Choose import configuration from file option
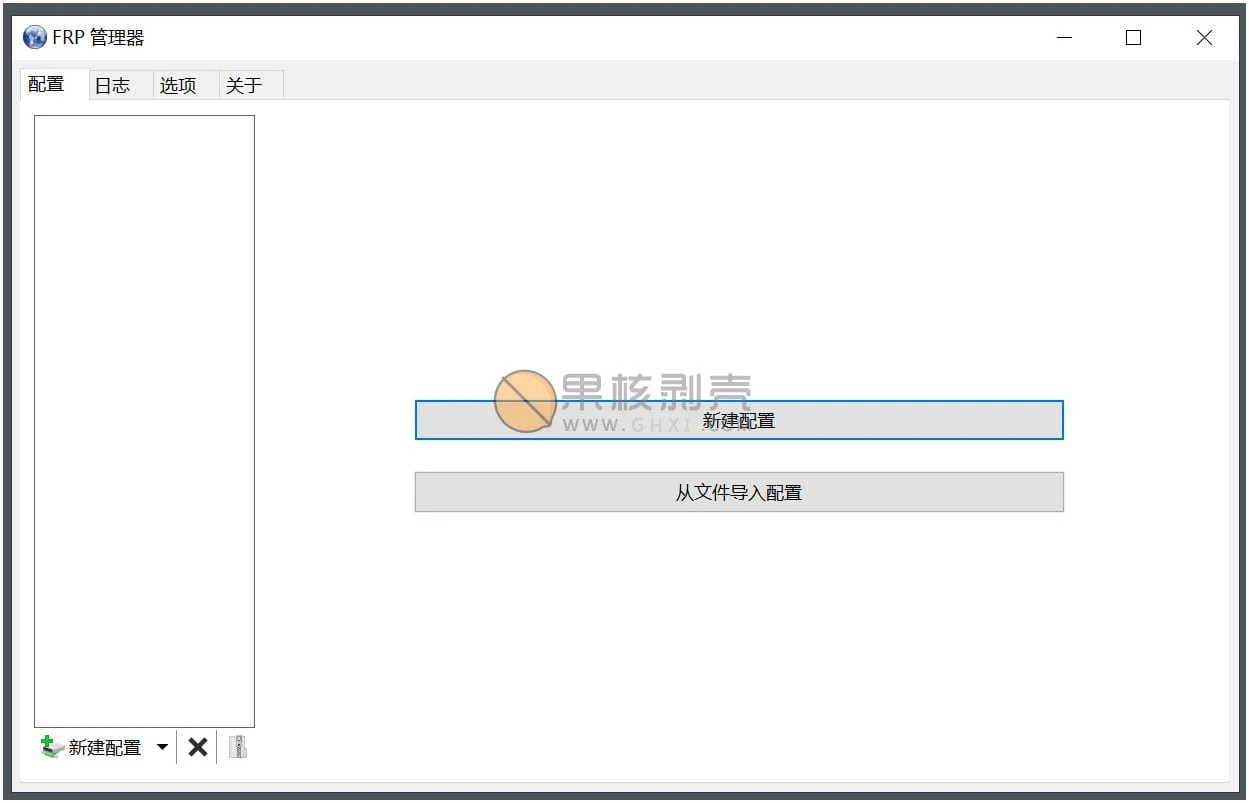Screen dimensions: 1249x803 739,491
